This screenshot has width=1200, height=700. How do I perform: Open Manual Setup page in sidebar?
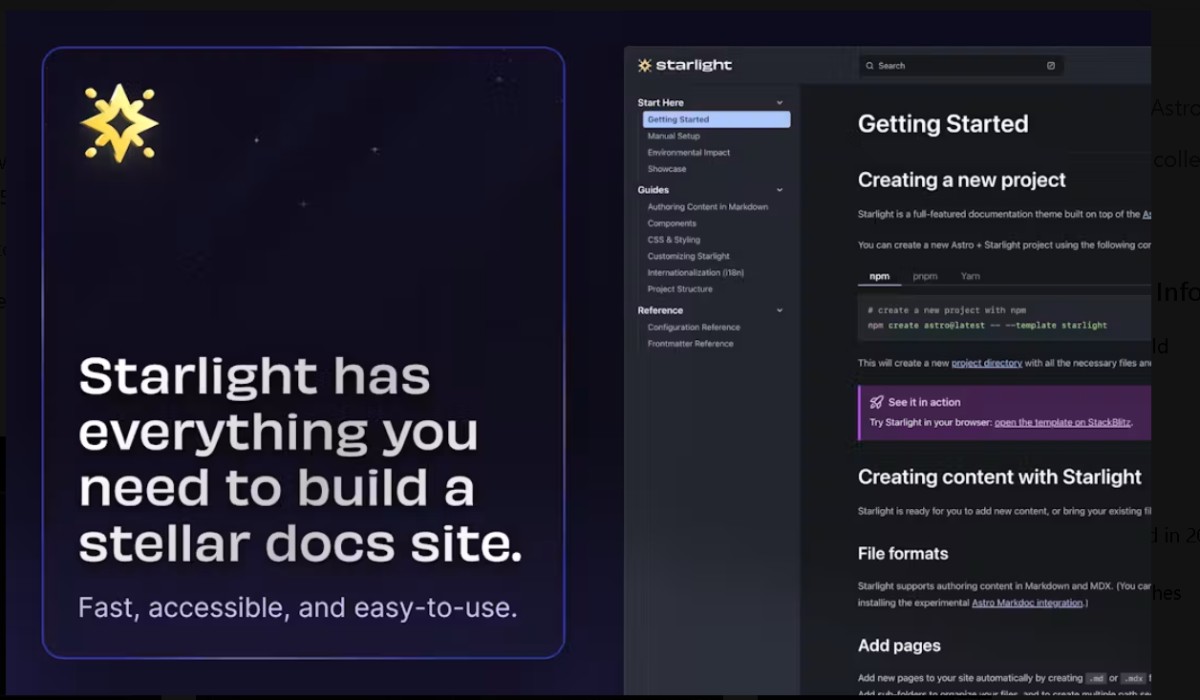[673, 136]
